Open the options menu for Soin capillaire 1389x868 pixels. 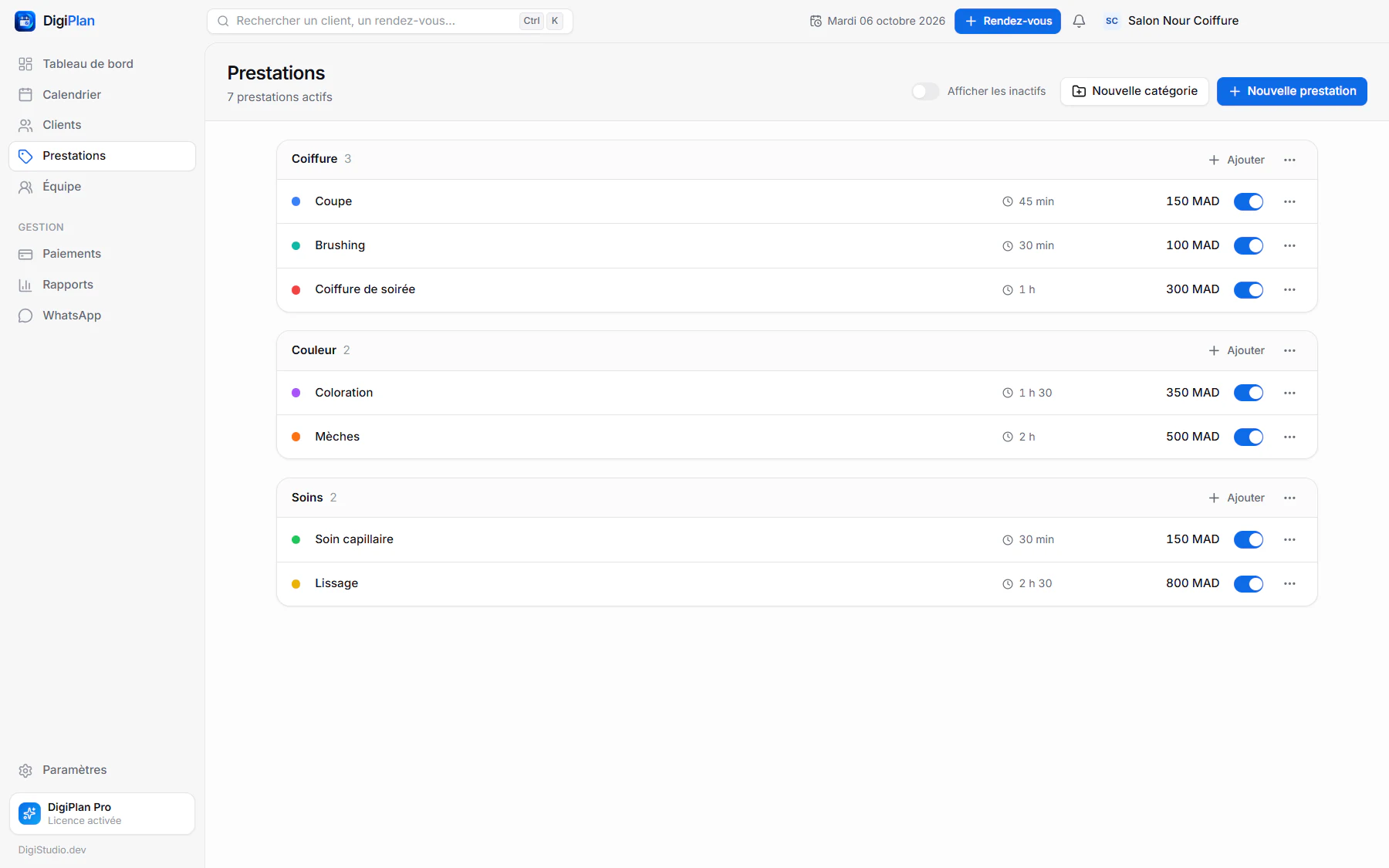pos(1289,539)
